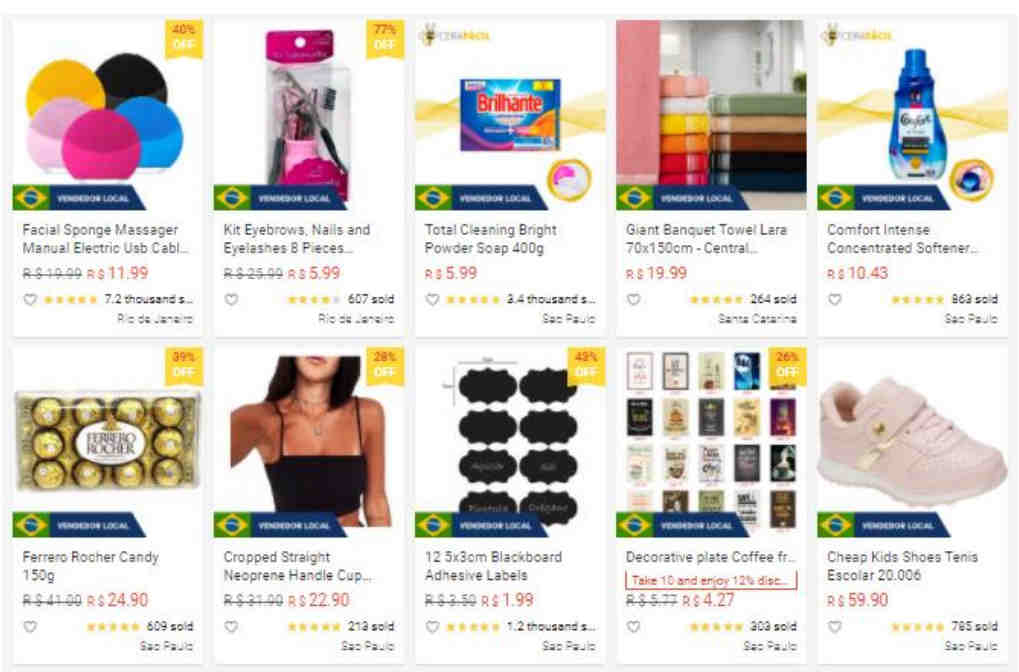1019x672 pixels.
Task: Favorite Ferrero Rocher Candy with heart icon
Action: [x=30, y=627]
